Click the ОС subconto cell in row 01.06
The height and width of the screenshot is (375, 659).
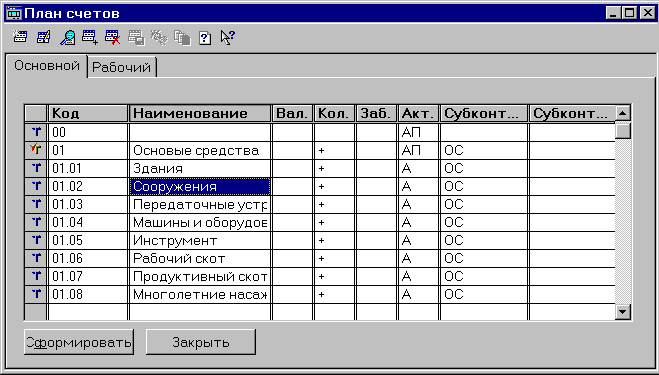pyautogui.click(x=484, y=258)
